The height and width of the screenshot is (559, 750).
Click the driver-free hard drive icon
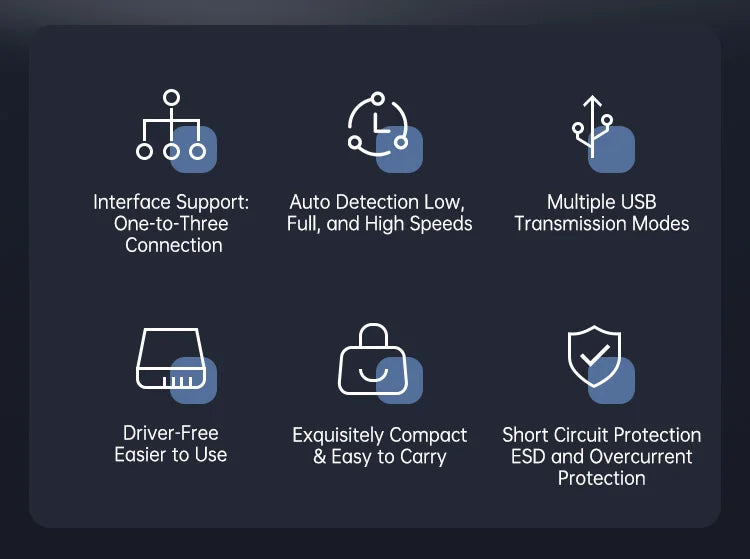click(x=171, y=359)
